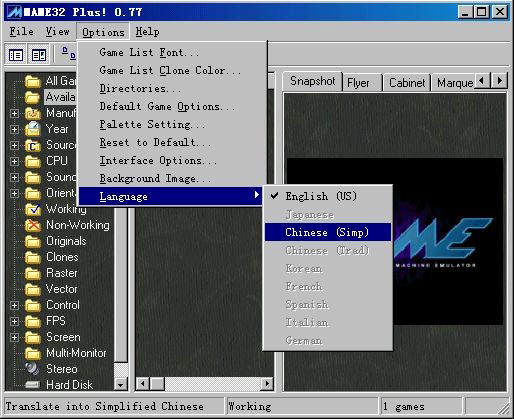The height and width of the screenshot is (419, 514).
Task: Click the MAME32 title bar logo icon
Action: (14, 12)
